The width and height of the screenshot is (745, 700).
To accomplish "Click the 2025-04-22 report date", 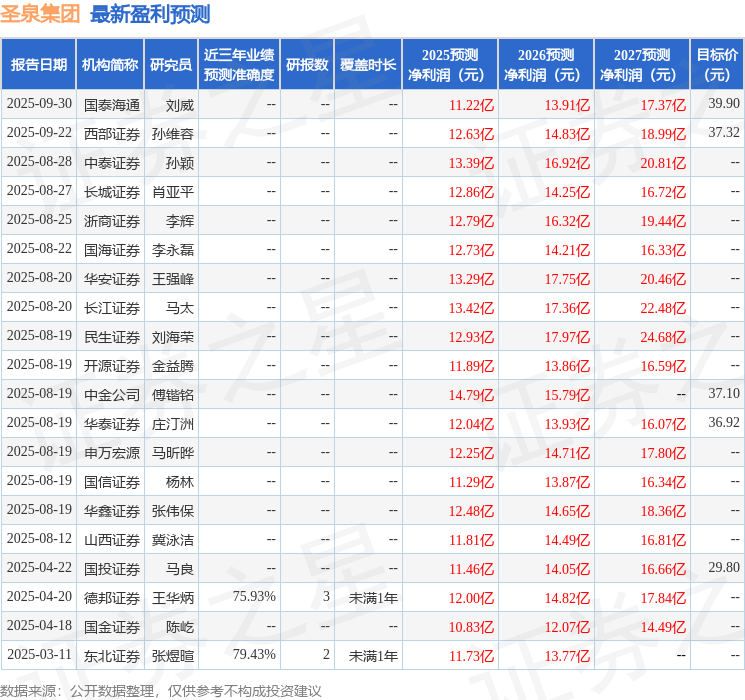I will point(39,568).
